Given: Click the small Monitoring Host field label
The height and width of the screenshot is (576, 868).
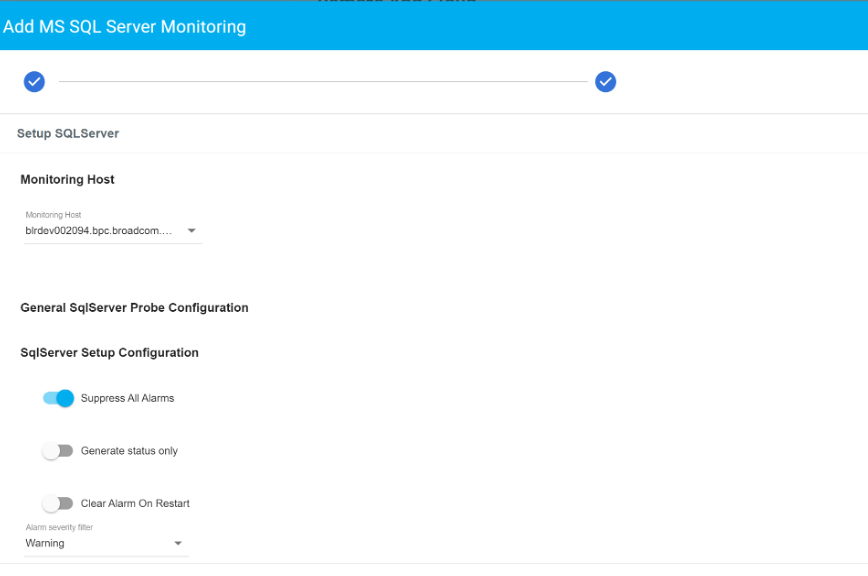Looking at the screenshot, I should coord(53,215).
